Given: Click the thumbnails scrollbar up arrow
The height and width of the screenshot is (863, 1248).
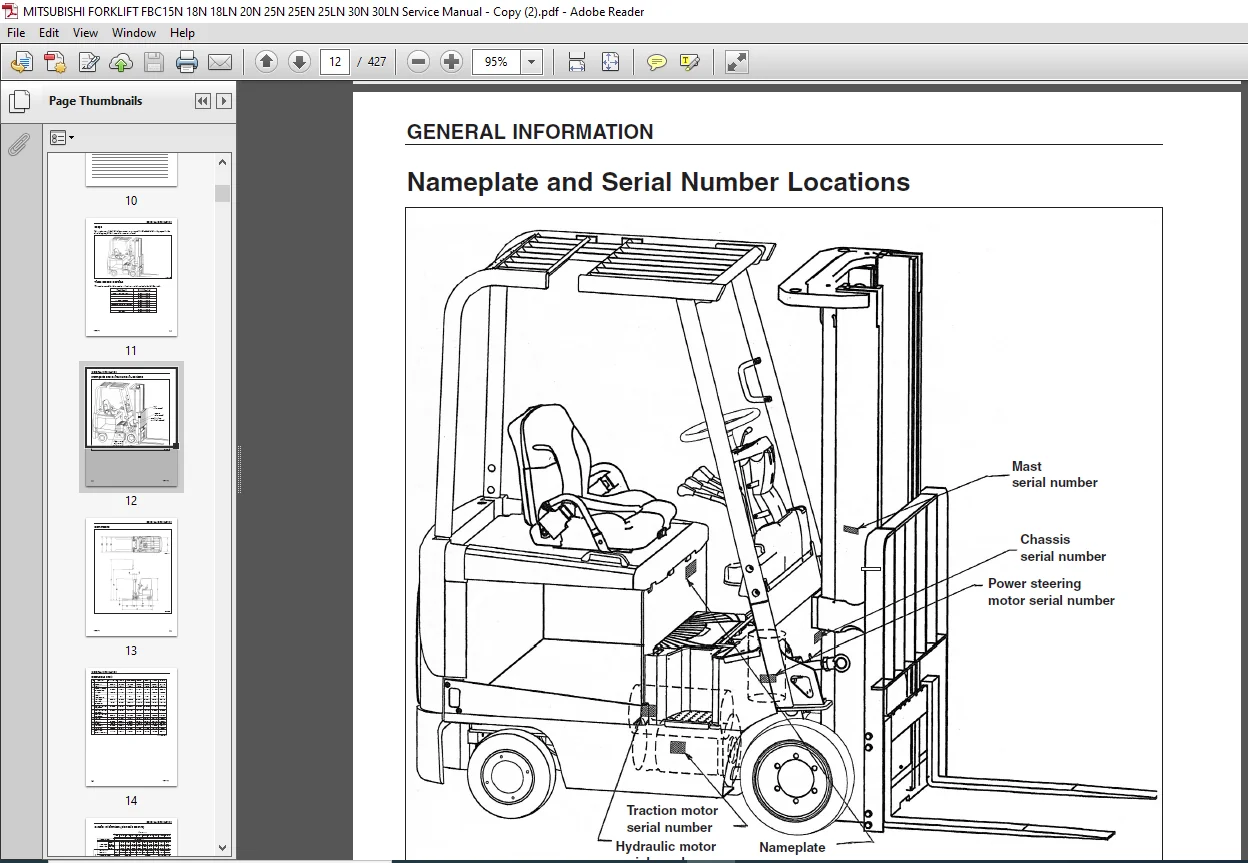Looking at the screenshot, I should [222, 162].
